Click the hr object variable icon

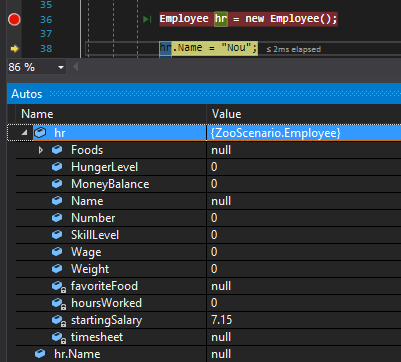coord(40,133)
